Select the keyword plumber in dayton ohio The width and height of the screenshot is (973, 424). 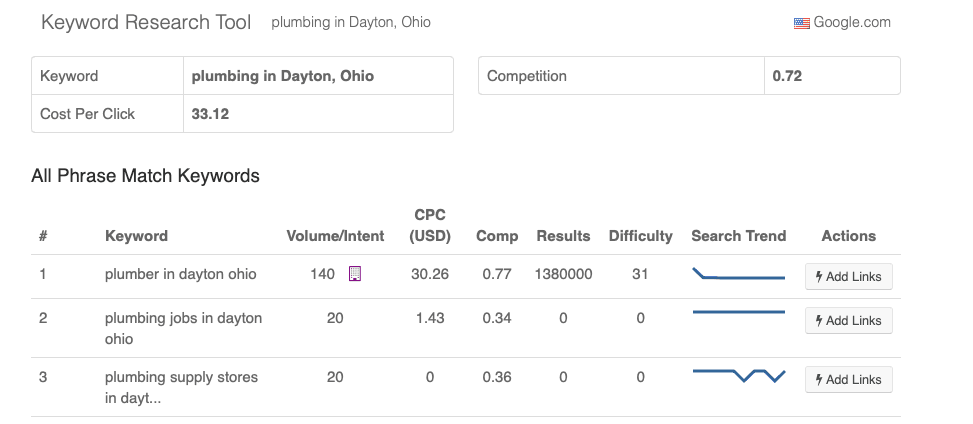[180, 275]
